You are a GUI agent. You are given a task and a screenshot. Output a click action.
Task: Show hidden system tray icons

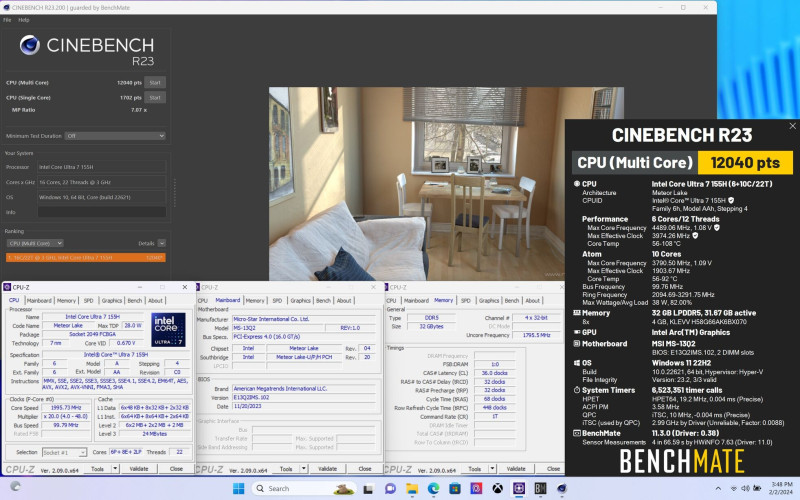(718, 488)
